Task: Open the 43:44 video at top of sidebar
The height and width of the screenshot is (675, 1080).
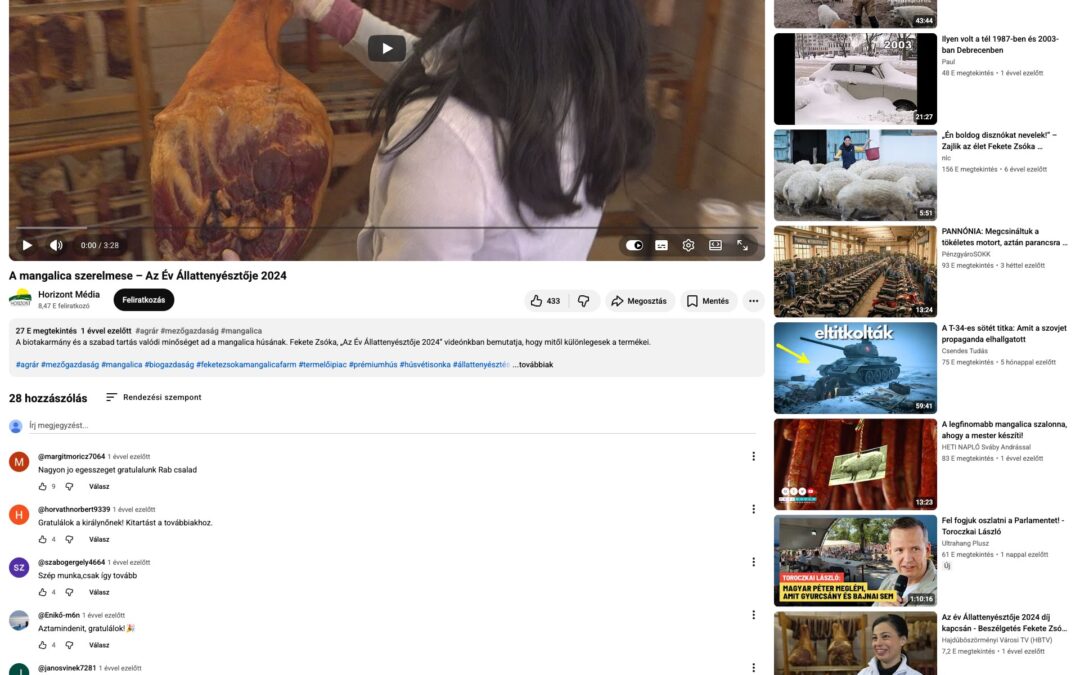Action: (x=855, y=14)
